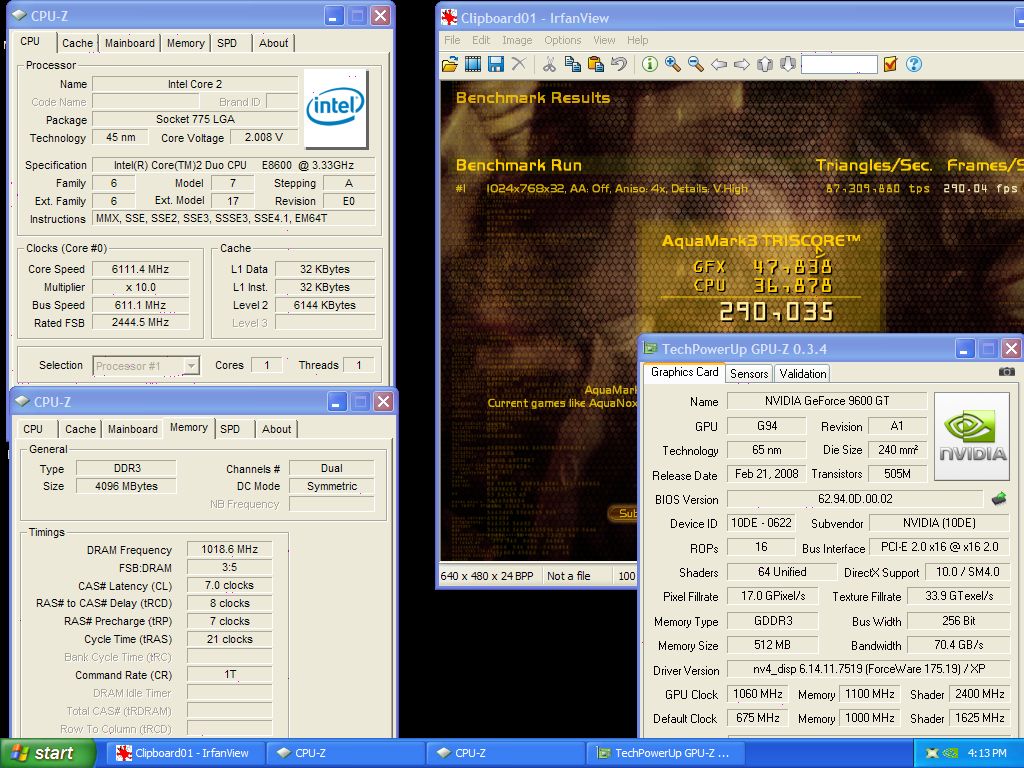Click the up arrow icon in IrfanView toolbar
The image size is (1024, 768).
point(765,64)
